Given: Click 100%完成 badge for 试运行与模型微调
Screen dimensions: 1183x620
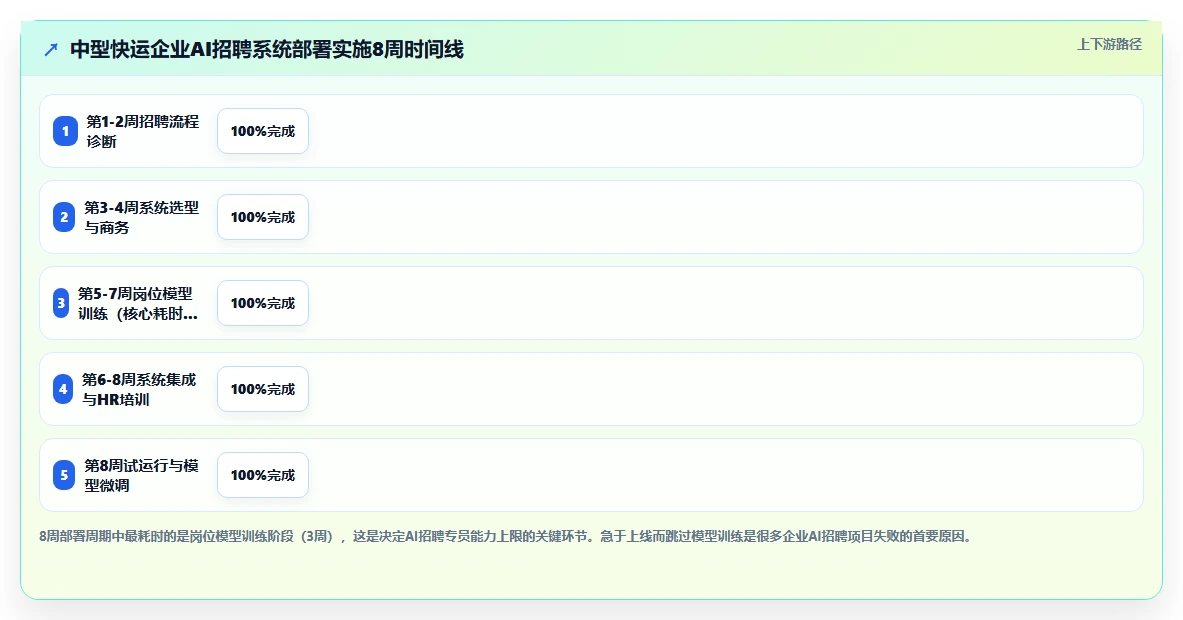Looking at the screenshot, I should pyautogui.click(x=263, y=475).
